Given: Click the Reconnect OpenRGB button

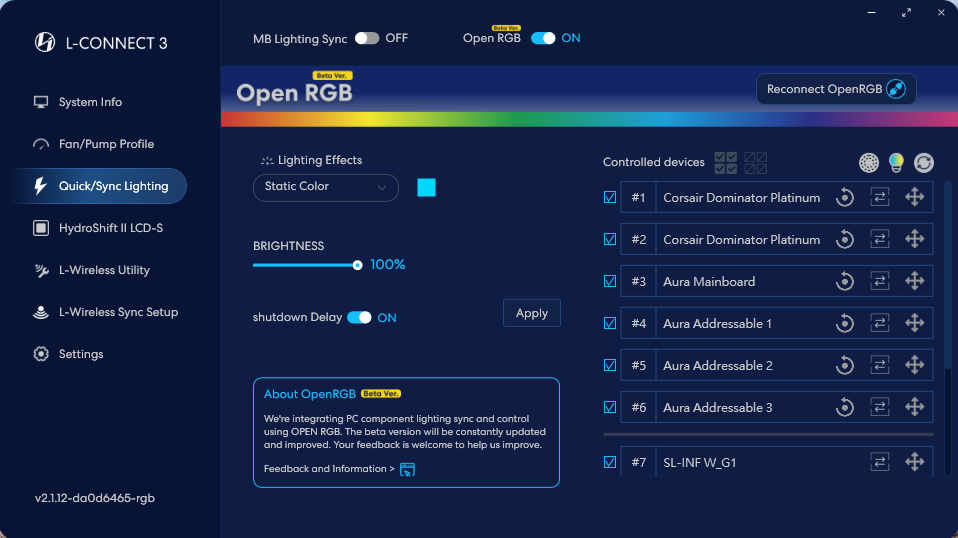Looking at the screenshot, I should click(835, 89).
